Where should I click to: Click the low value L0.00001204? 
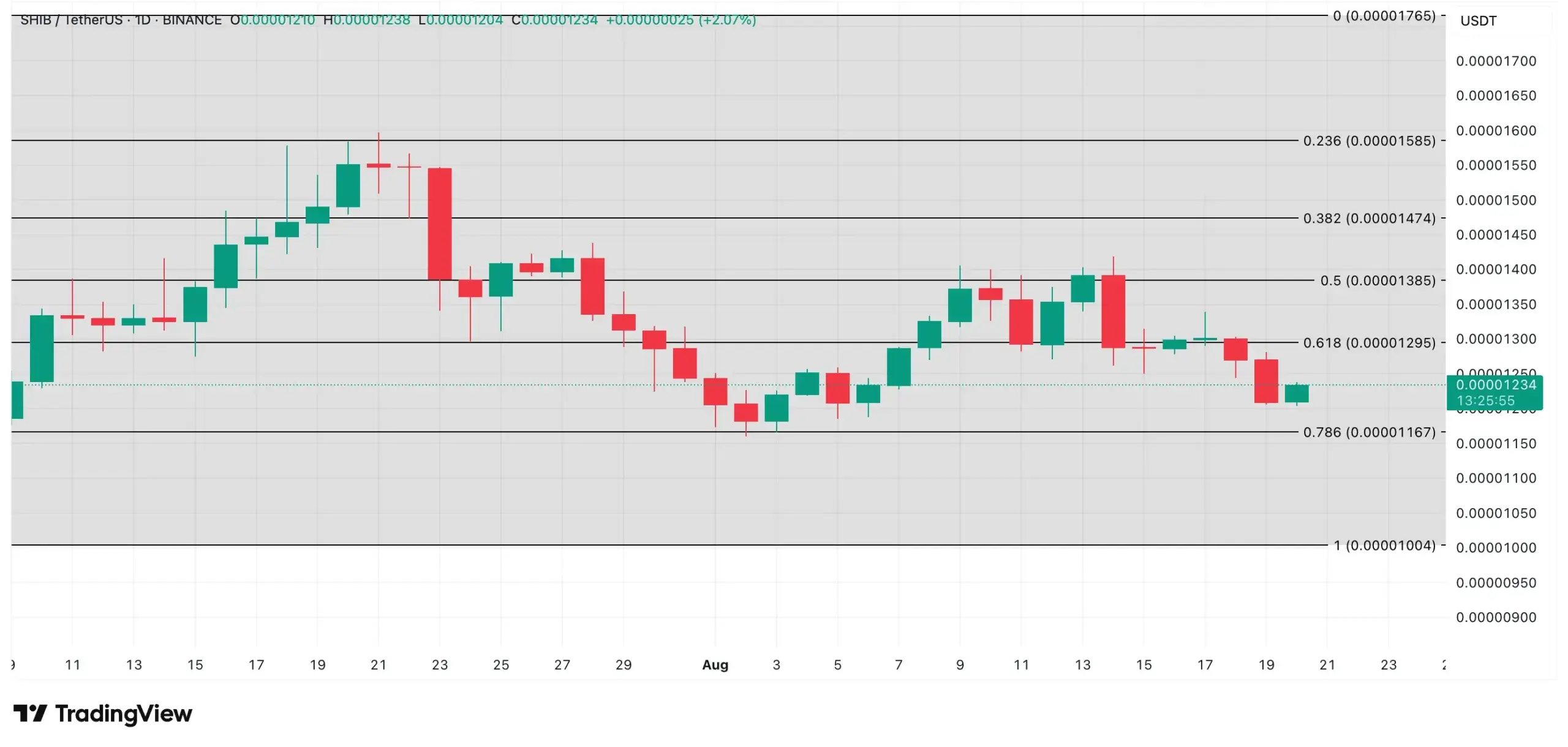(x=460, y=20)
